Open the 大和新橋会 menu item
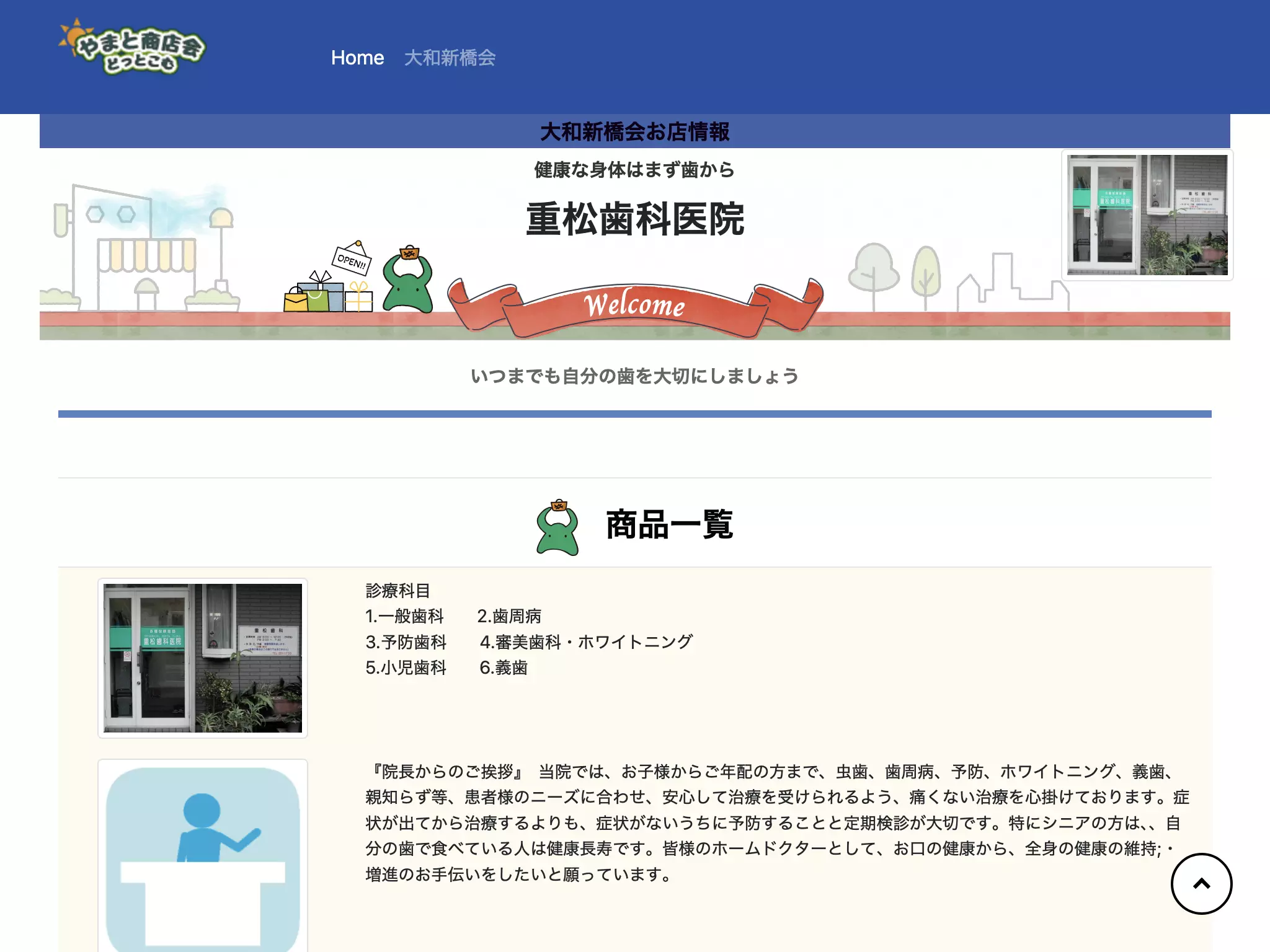 point(450,58)
